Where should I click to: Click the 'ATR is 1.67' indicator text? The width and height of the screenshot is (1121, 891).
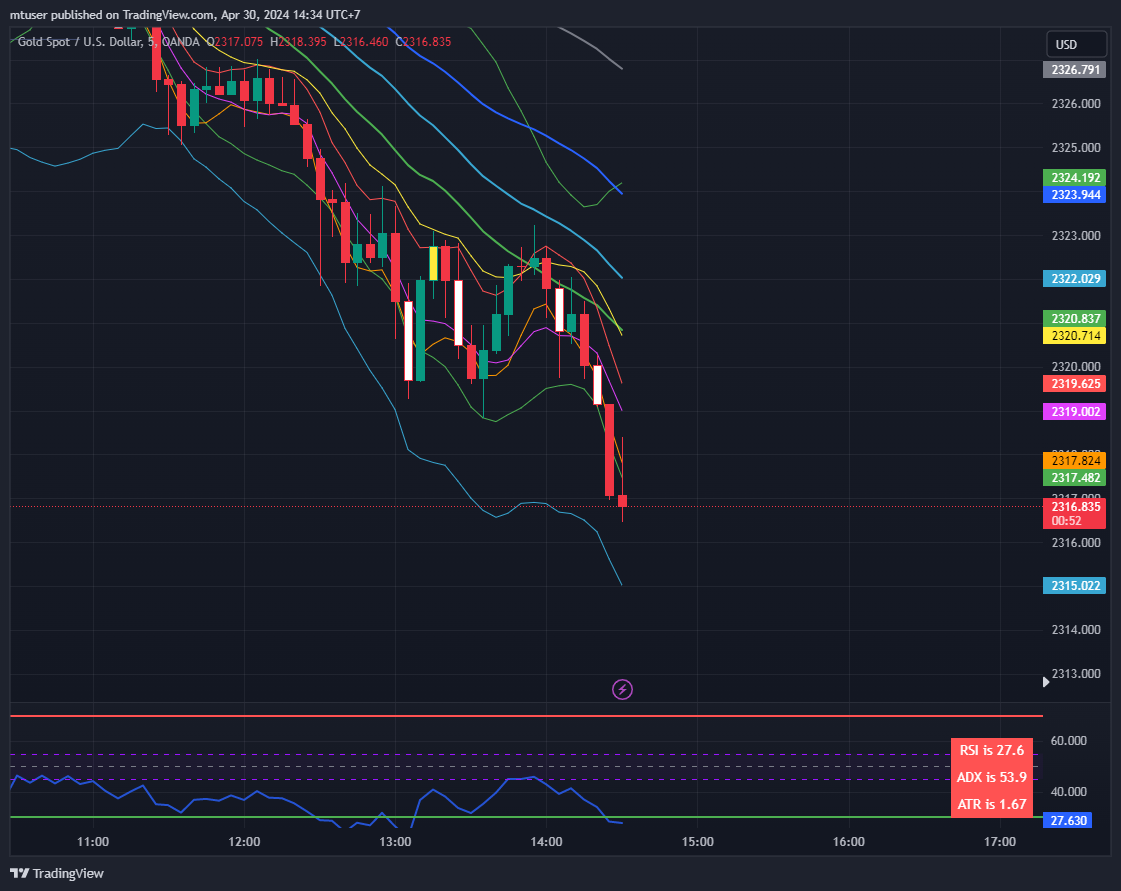[x=991, y=804]
